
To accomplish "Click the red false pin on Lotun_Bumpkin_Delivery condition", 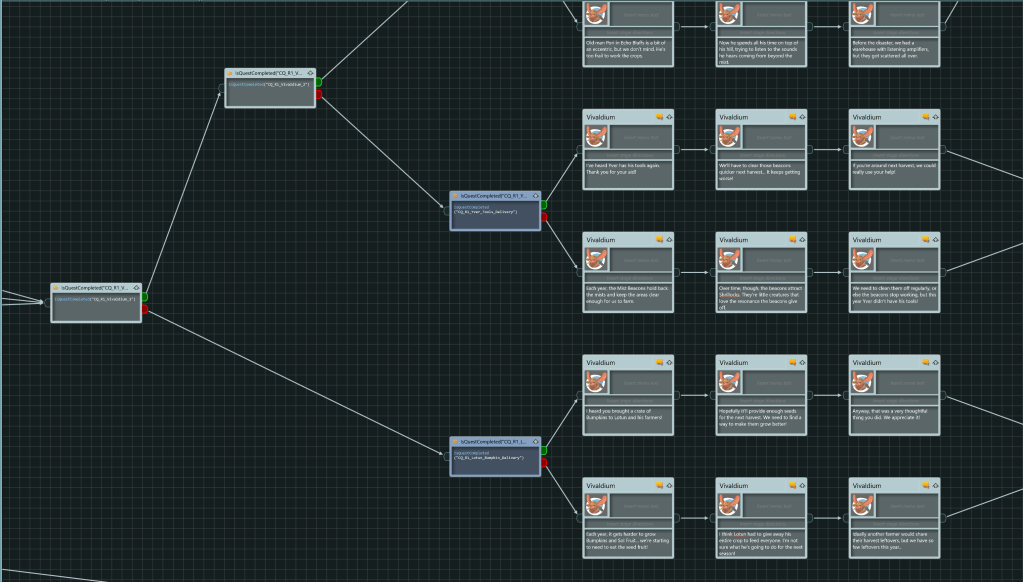I will (544, 462).
